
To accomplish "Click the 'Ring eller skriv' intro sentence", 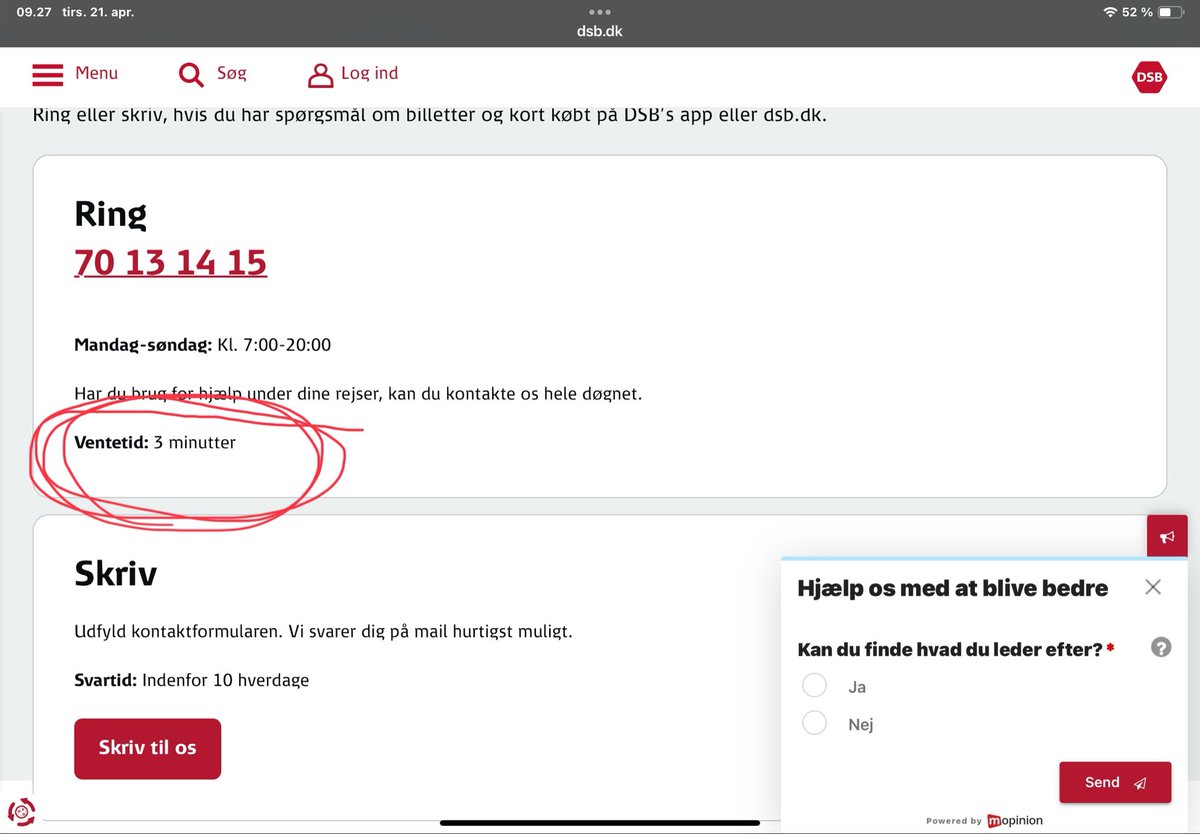I will 431,113.
